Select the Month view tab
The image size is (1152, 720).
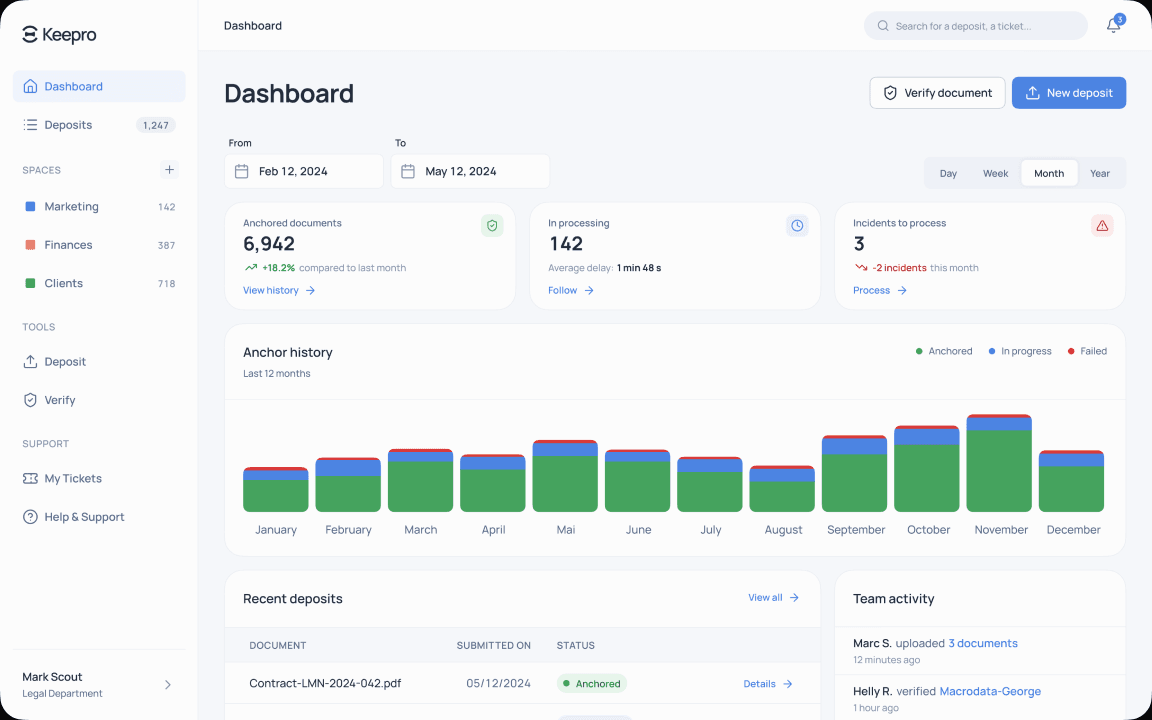1049,173
